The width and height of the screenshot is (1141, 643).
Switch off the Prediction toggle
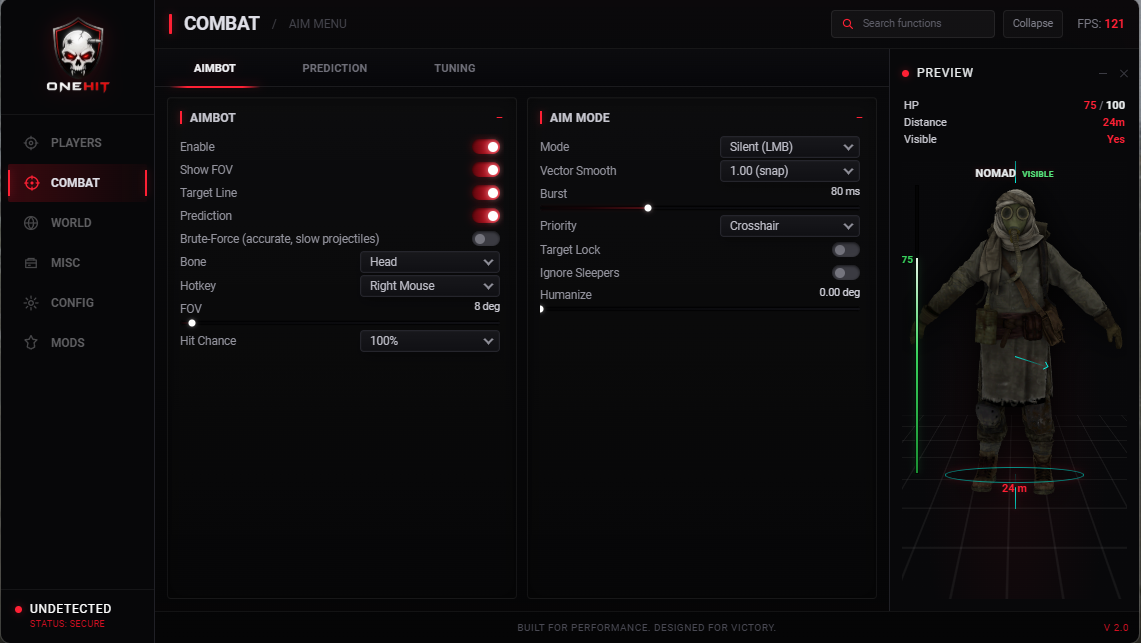(486, 216)
